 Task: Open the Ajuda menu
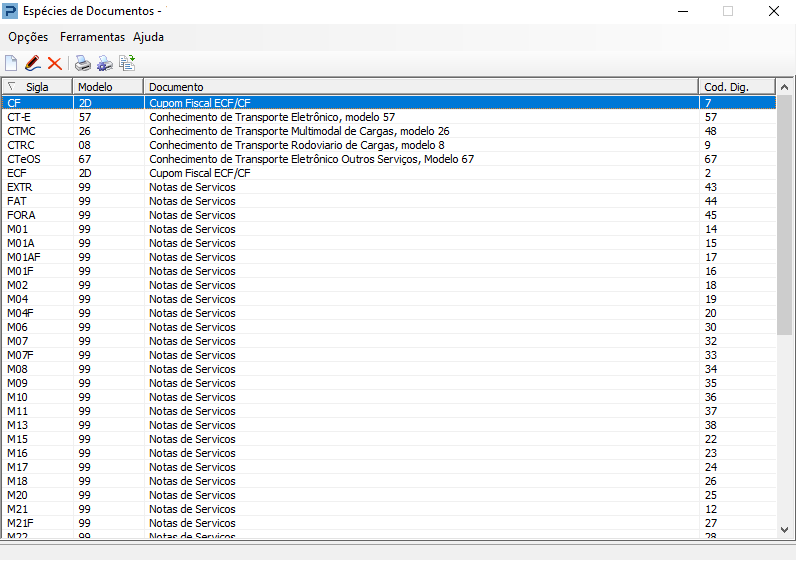148,37
